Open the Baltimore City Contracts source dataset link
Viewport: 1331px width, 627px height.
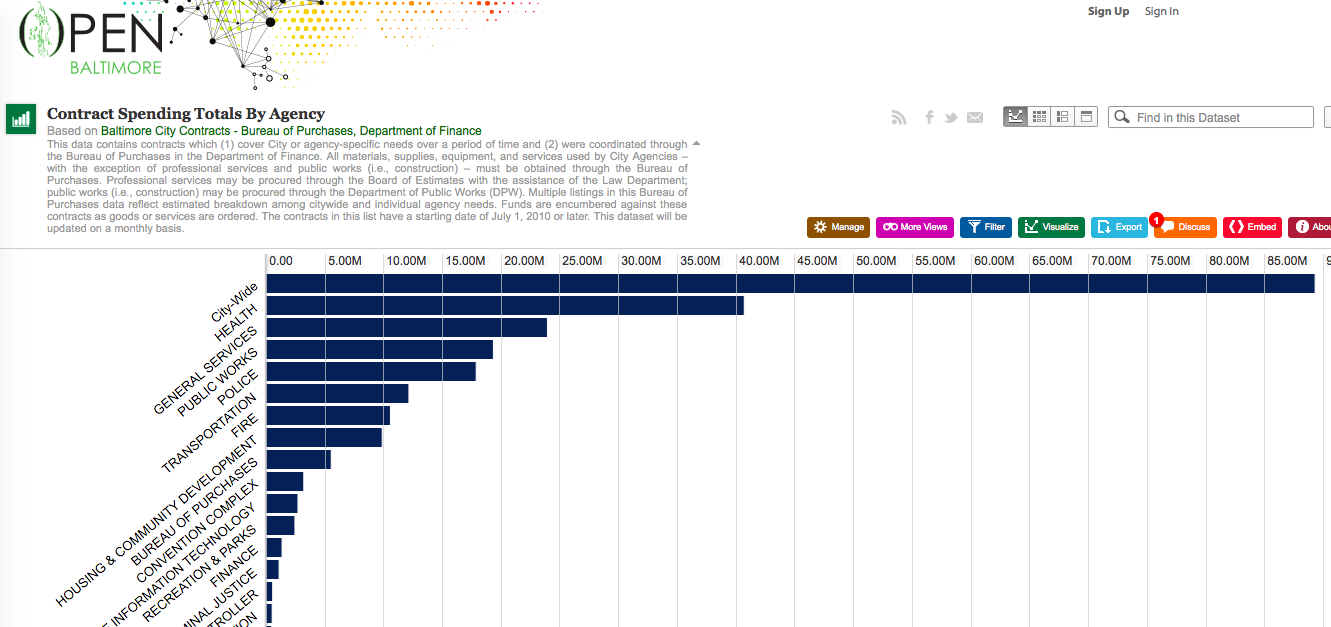[291, 131]
